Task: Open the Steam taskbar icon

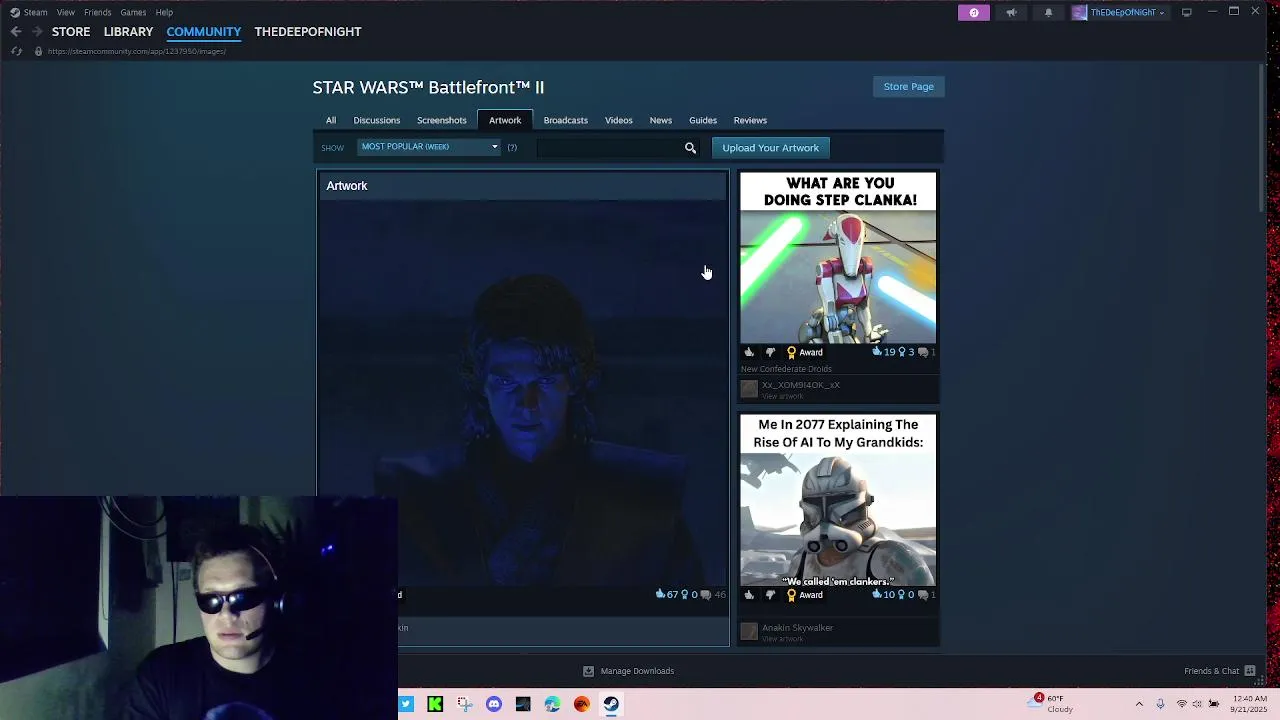Action: pos(611,704)
